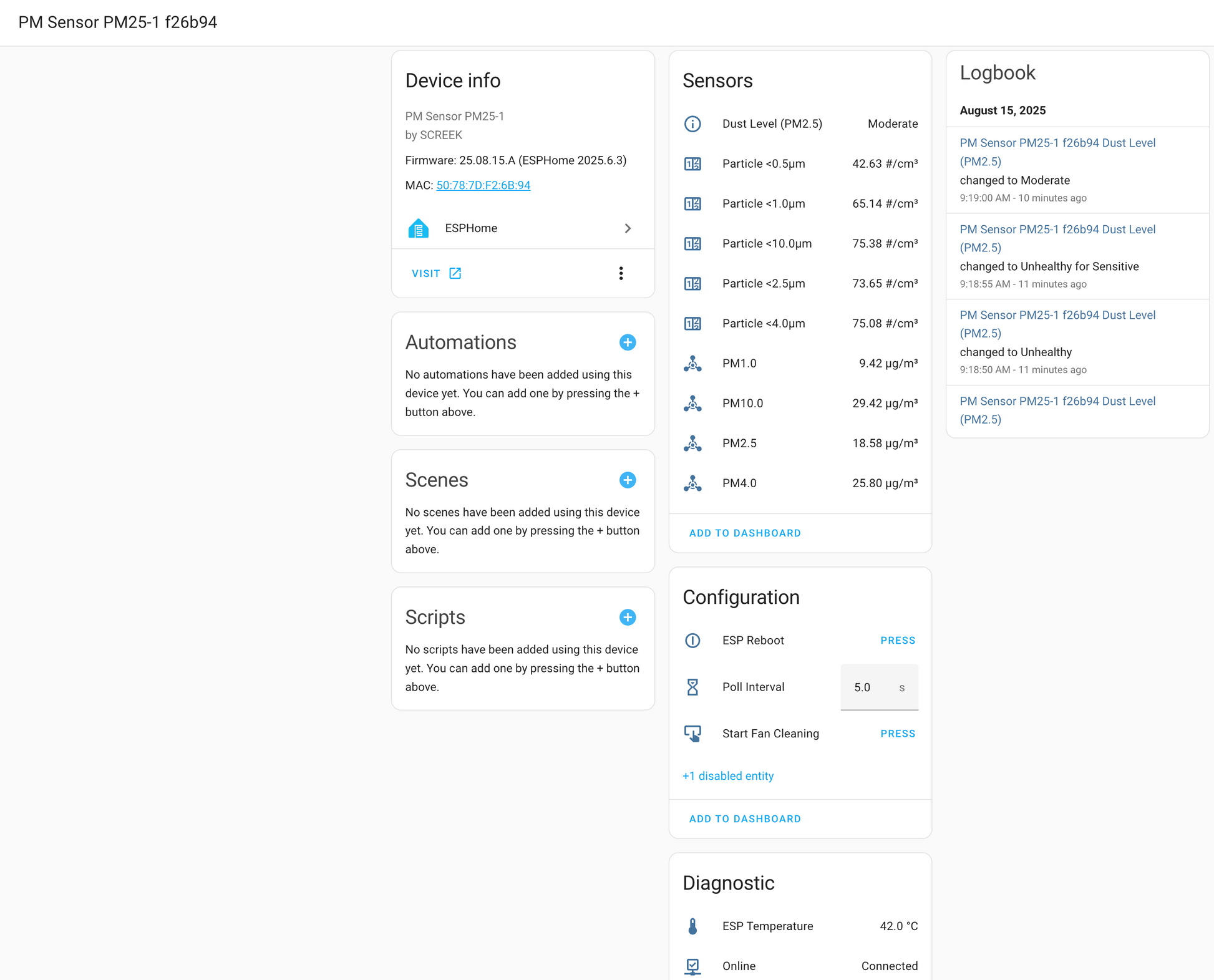
Task: Click the Dust Level info icon
Action: (692, 124)
